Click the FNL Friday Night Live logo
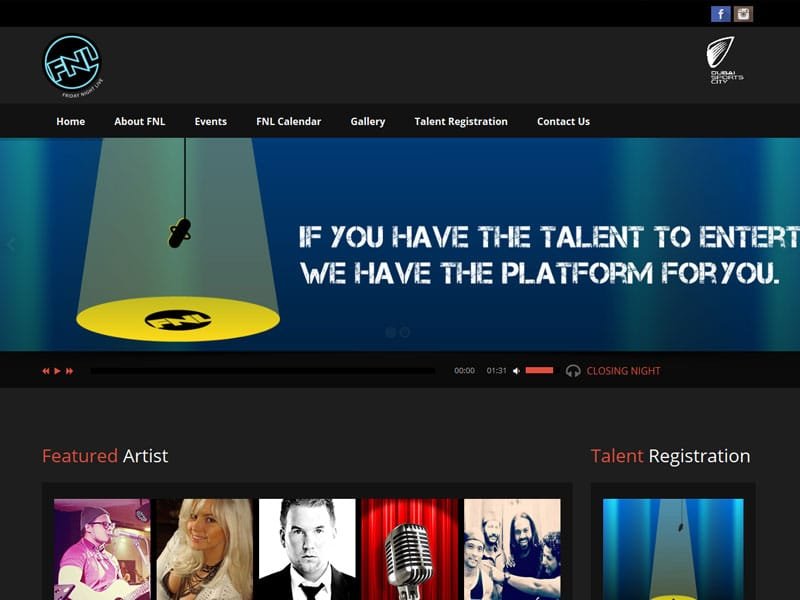 click(73, 65)
